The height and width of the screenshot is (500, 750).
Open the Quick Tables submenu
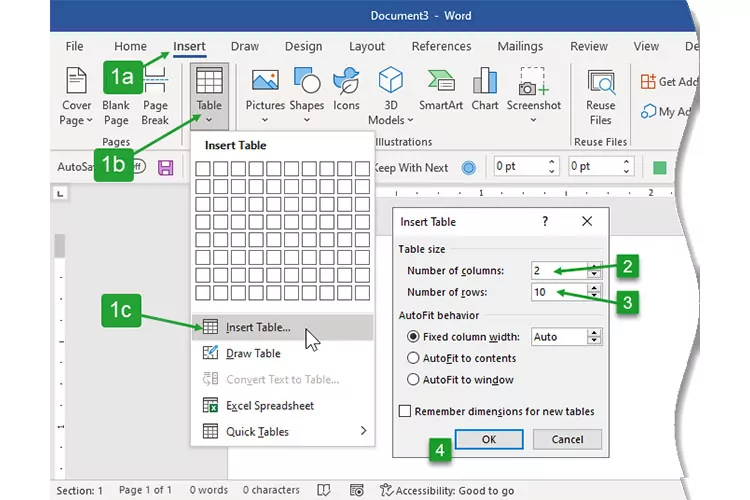(x=282, y=432)
